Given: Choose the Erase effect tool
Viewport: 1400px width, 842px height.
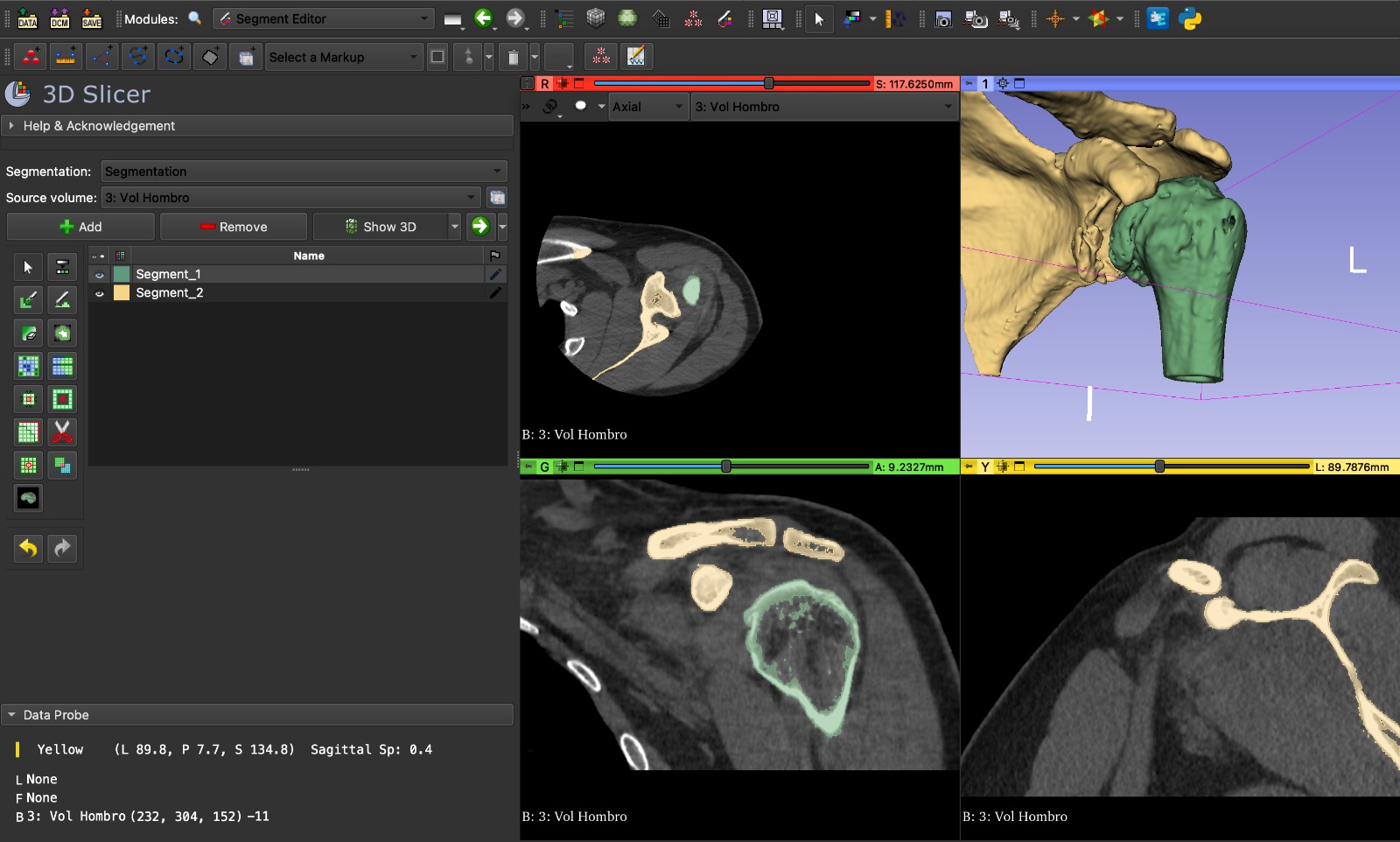Looking at the screenshot, I should 62,300.
